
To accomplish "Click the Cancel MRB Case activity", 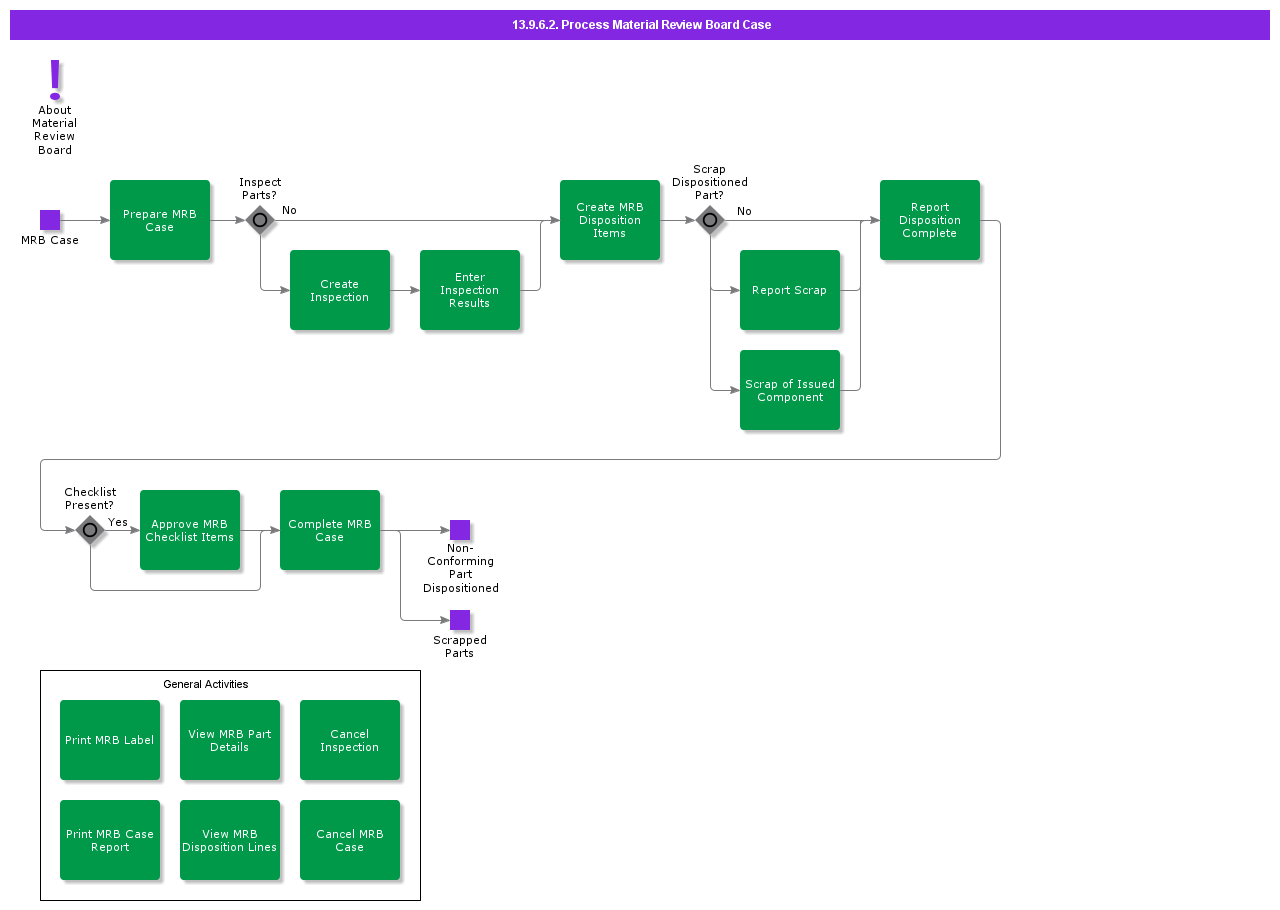I will click(350, 840).
